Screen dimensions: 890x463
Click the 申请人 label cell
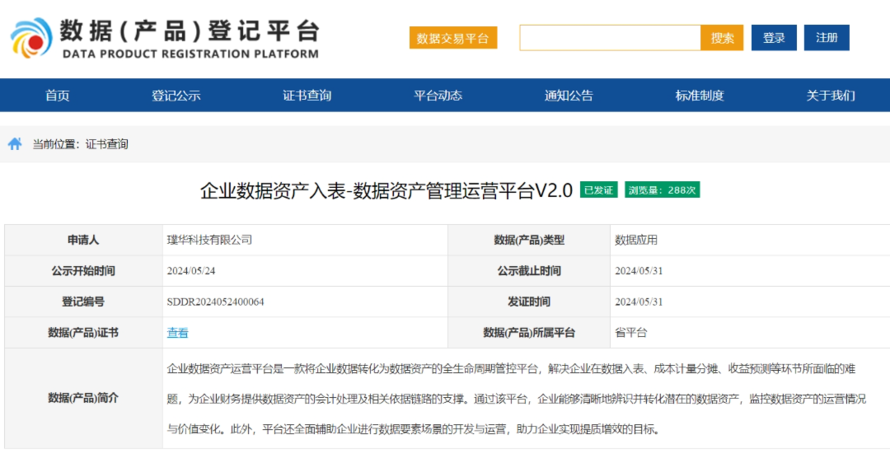click(x=83, y=240)
